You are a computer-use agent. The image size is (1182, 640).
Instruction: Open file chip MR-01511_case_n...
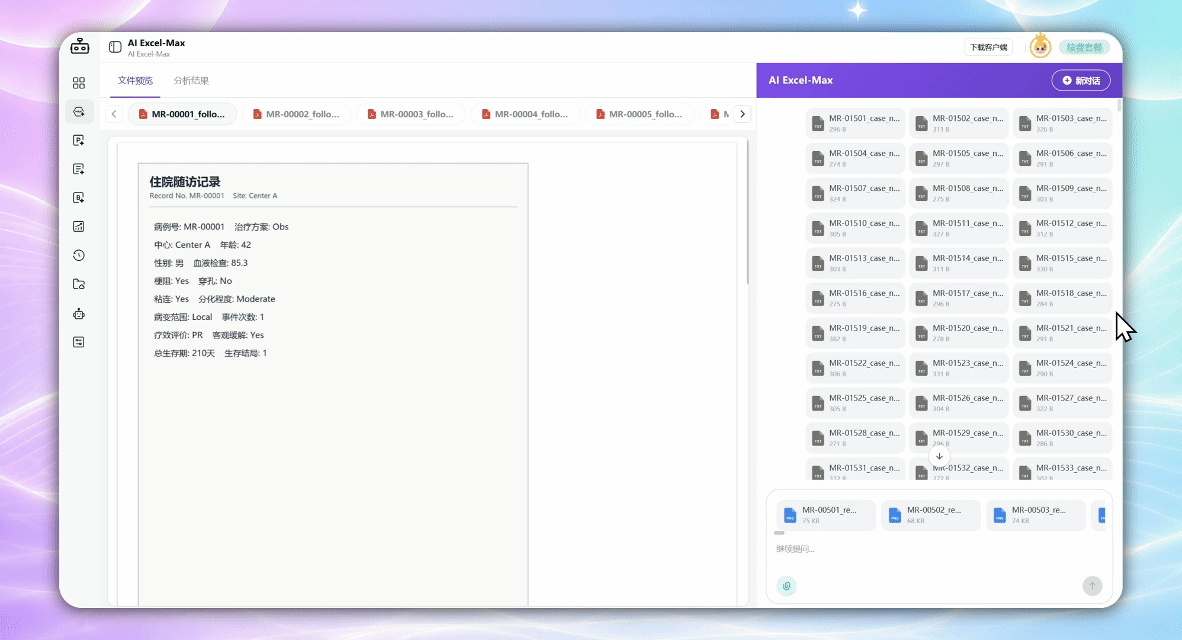click(x=958, y=228)
